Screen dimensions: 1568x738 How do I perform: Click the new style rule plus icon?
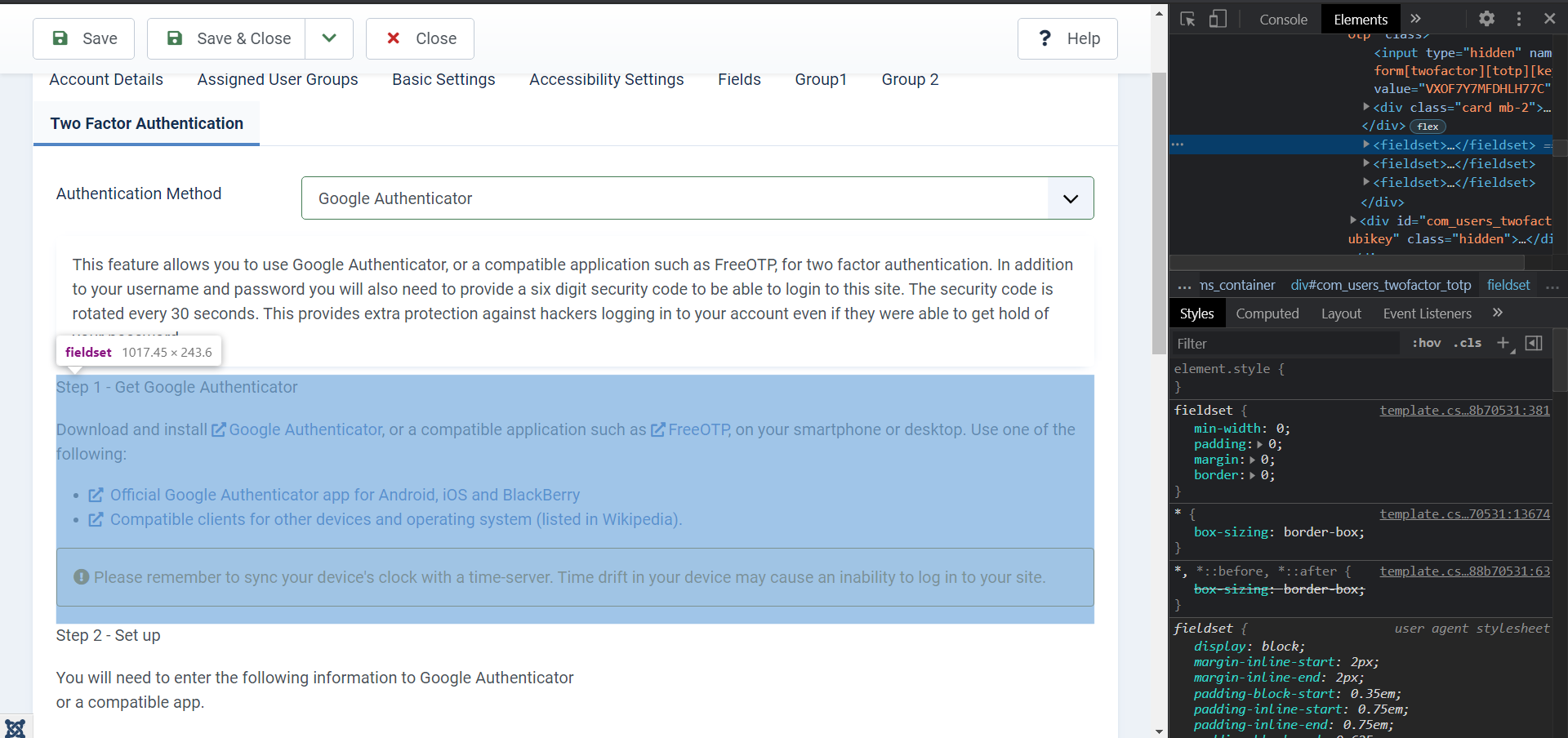coord(1503,343)
